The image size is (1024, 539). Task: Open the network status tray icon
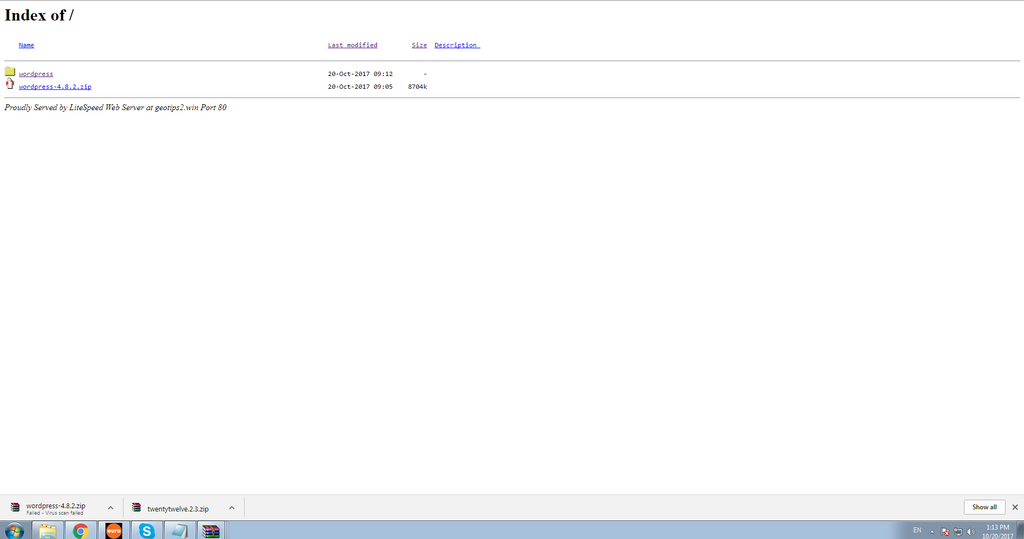(958, 532)
